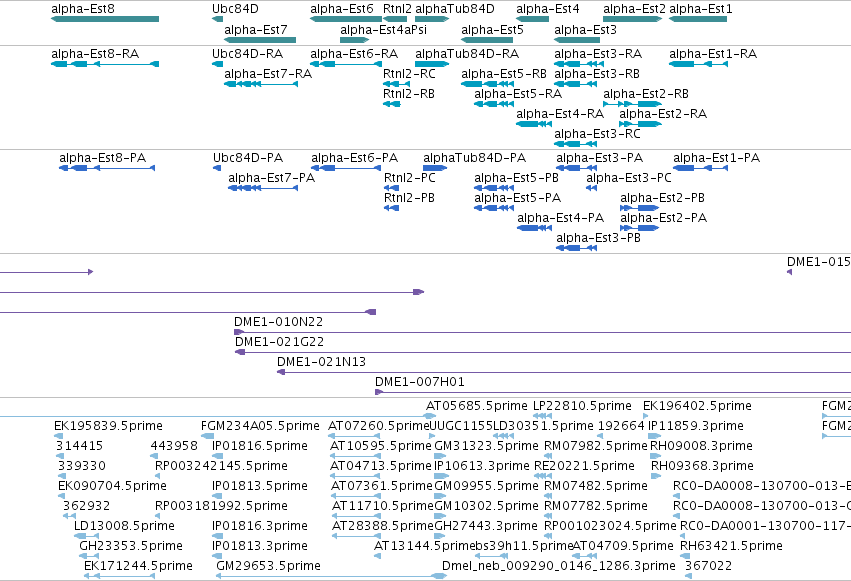Select the FGM234A05.5prime EST label
Screen dimensions: 851x581
coord(260,426)
